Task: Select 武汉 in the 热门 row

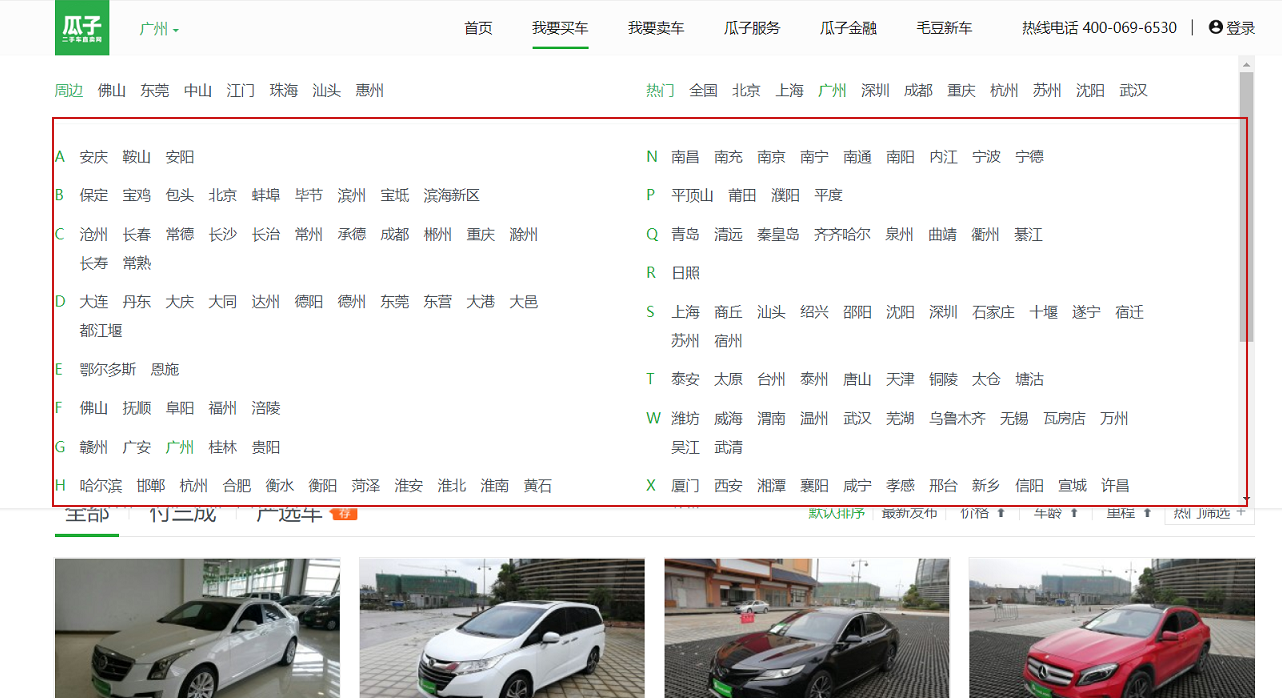Action: coord(1133,90)
